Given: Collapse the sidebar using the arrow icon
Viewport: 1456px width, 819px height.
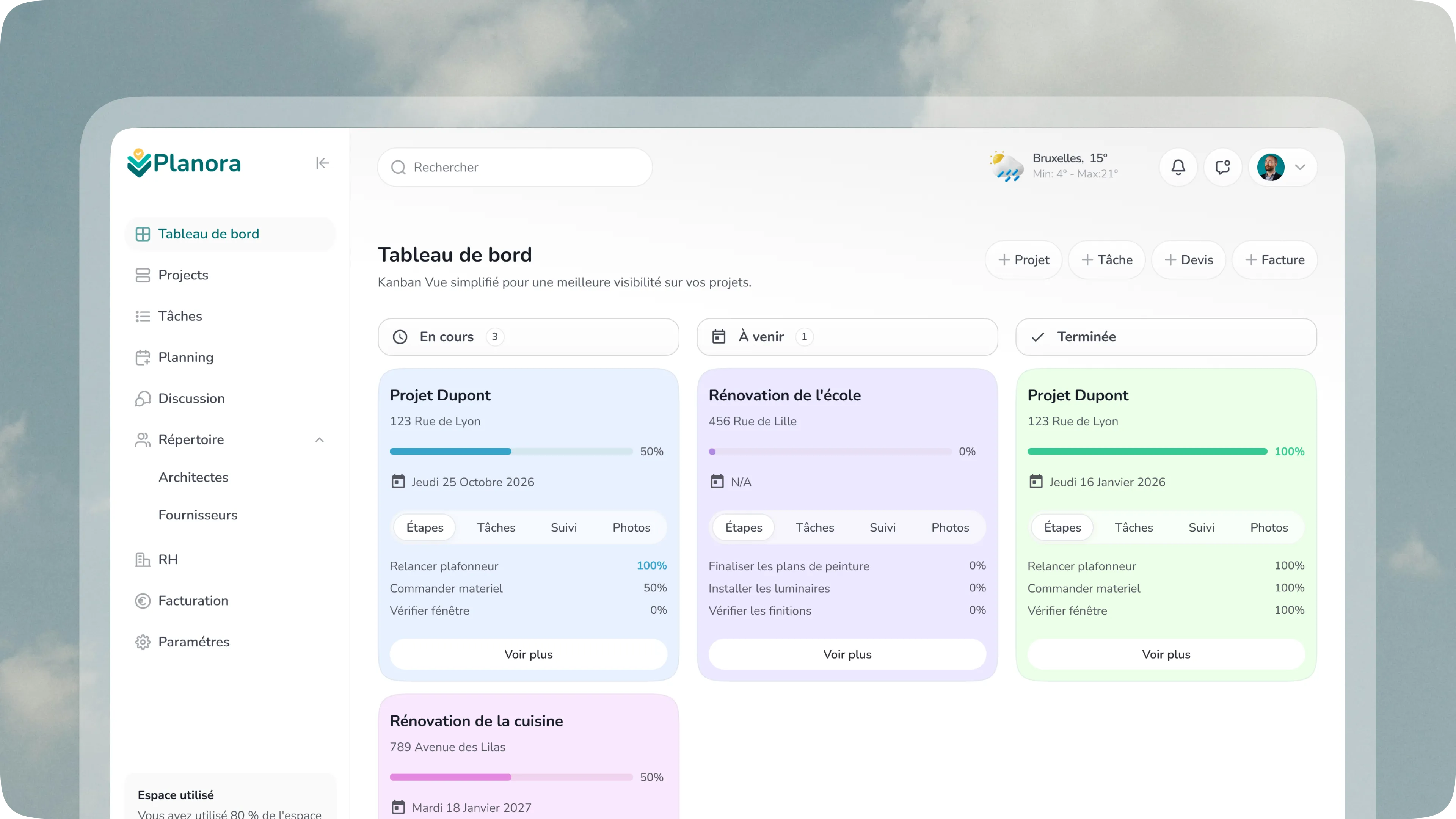Looking at the screenshot, I should [x=322, y=163].
